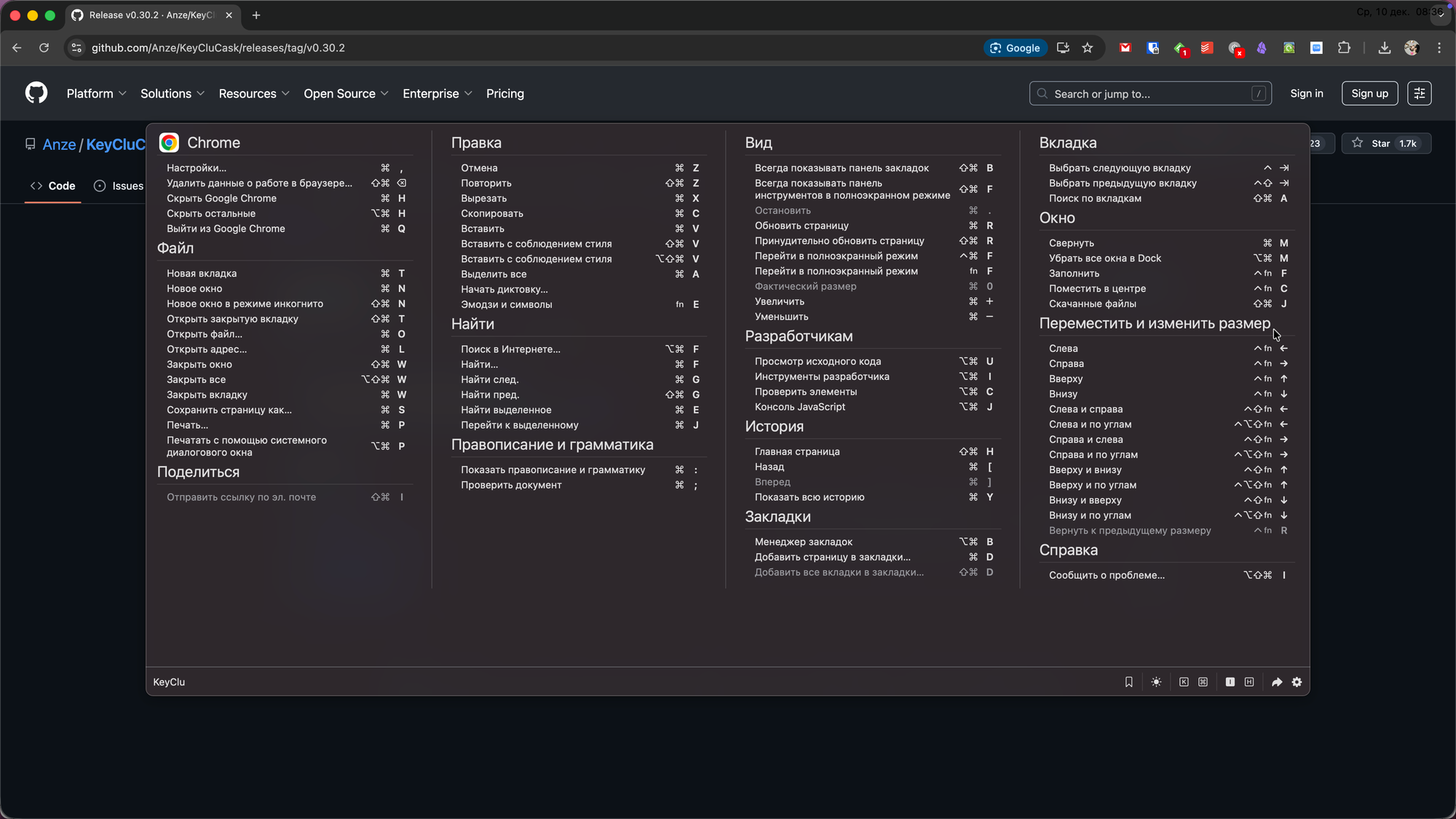Open the Pricing menu item
Screen dimensions: 1456x819
point(505,93)
